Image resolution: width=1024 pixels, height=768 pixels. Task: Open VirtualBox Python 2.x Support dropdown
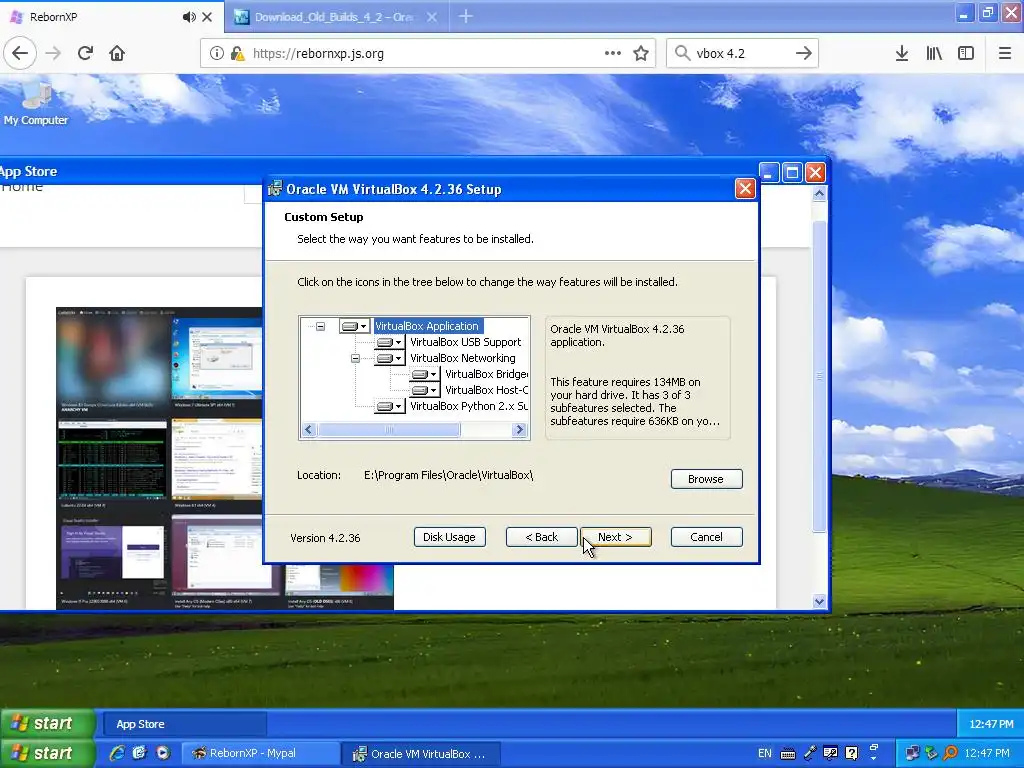tap(390, 406)
